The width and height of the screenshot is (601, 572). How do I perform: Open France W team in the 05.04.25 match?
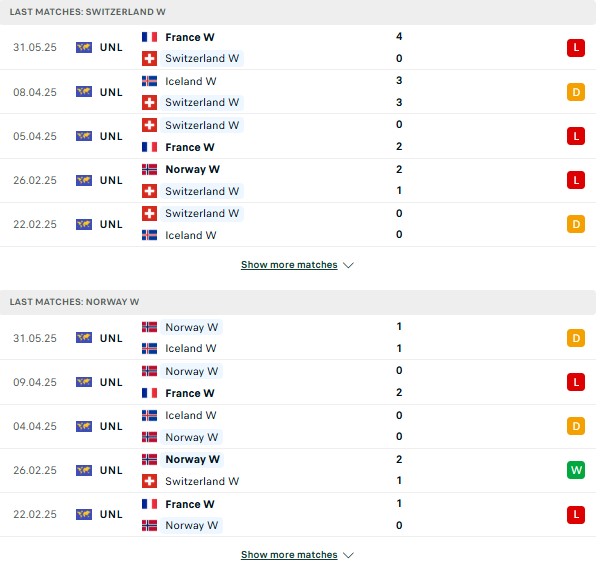[x=190, y=147]
